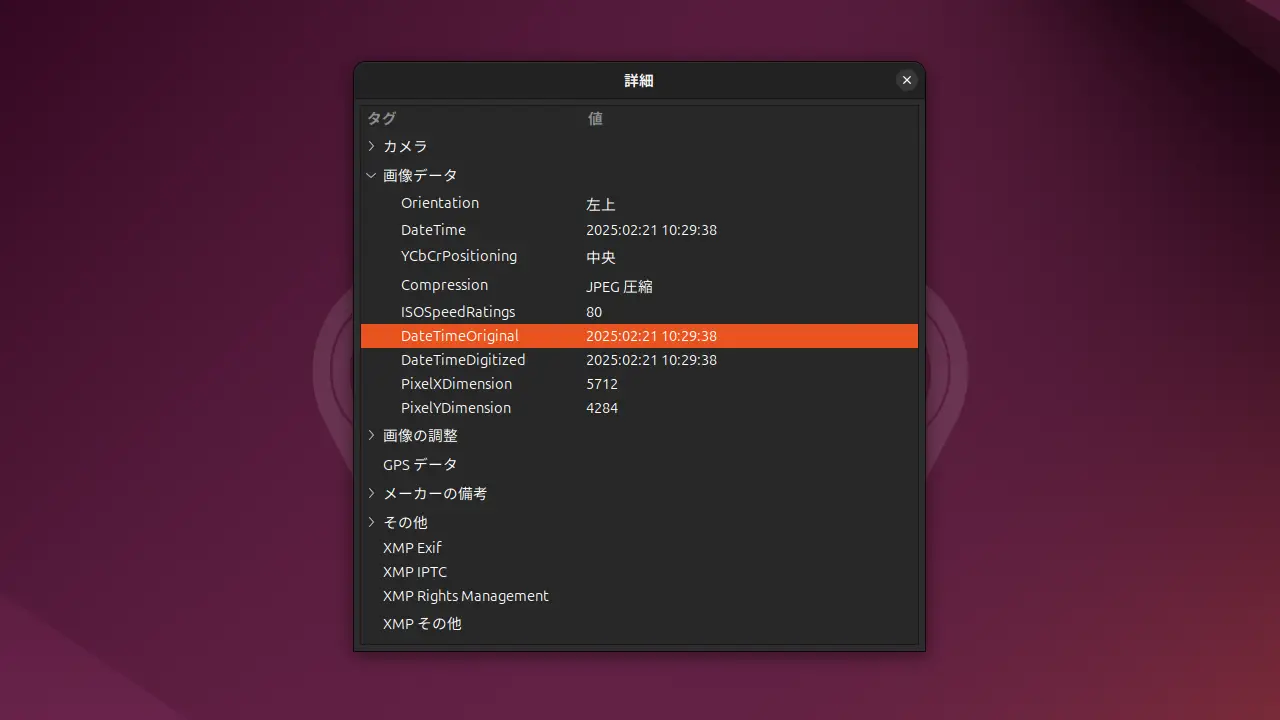Click the YCbCrPositioning value 中央
This screenshot has height=720, width=1280.
601,258
